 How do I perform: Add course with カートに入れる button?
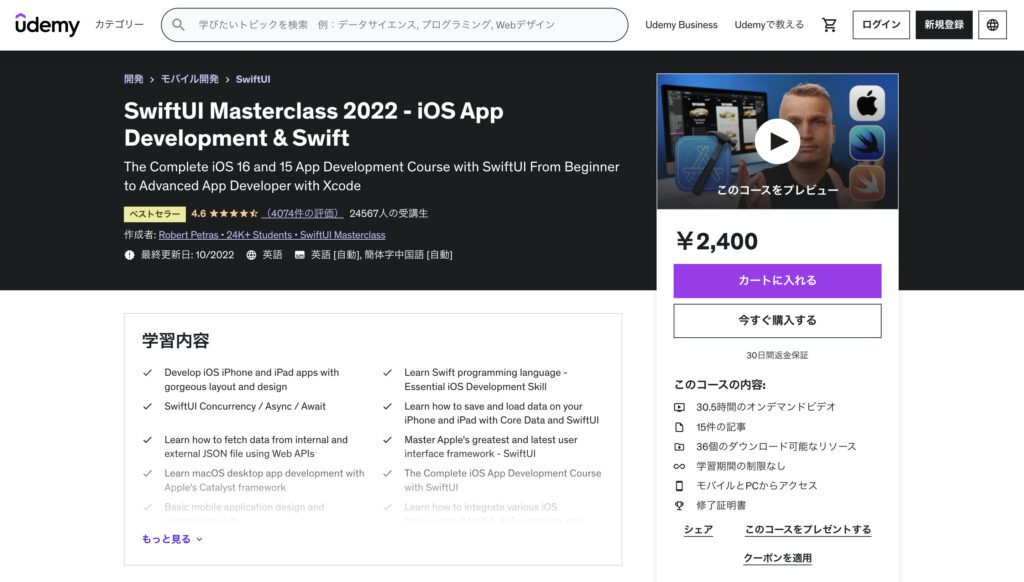pos(777,281)
